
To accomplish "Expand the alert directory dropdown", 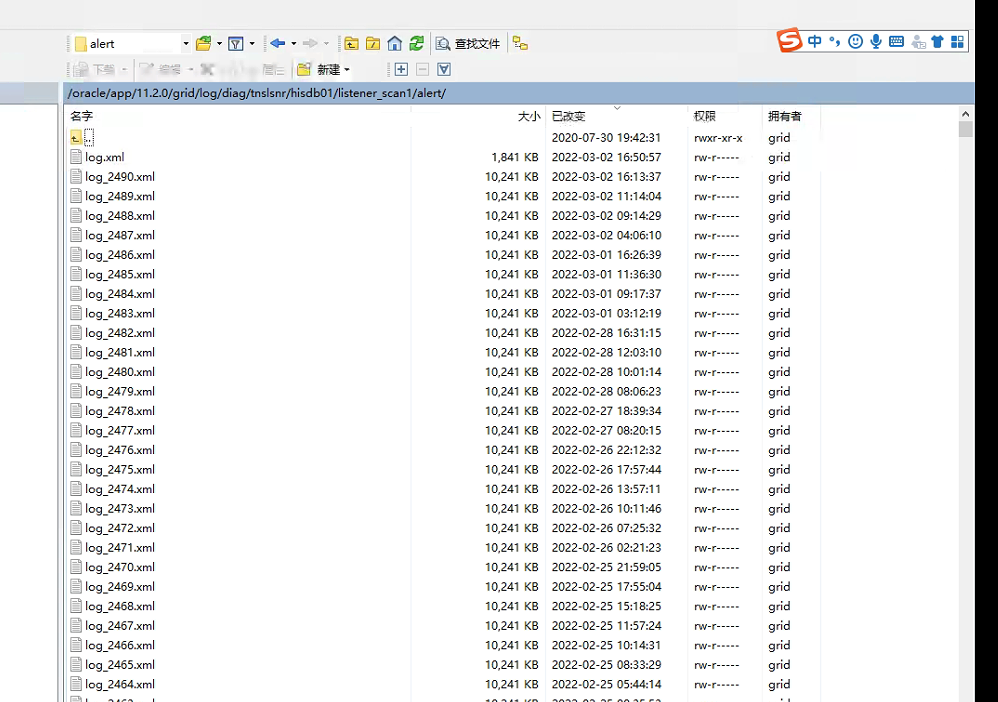I will (185, 43).
